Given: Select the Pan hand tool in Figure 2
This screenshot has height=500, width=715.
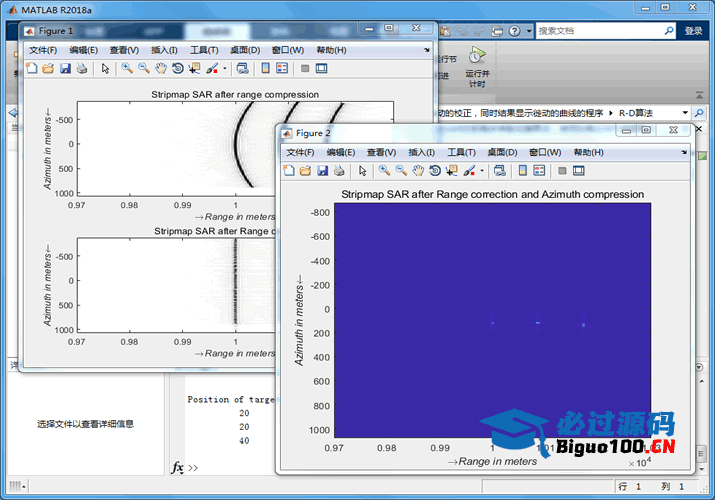Looking at the screenshot, I should [418, 171].
